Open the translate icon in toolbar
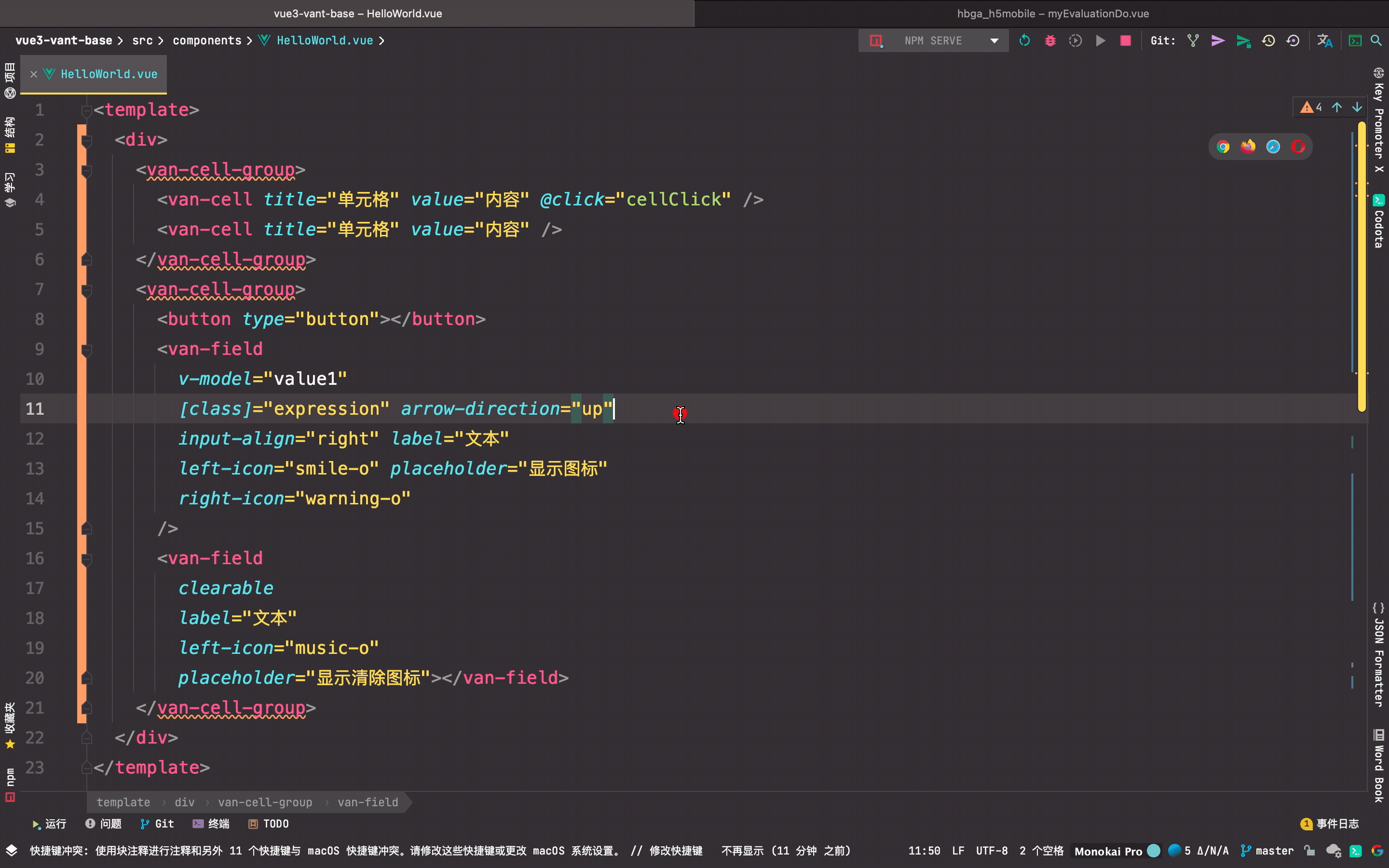 click(x=1324, y=41)
